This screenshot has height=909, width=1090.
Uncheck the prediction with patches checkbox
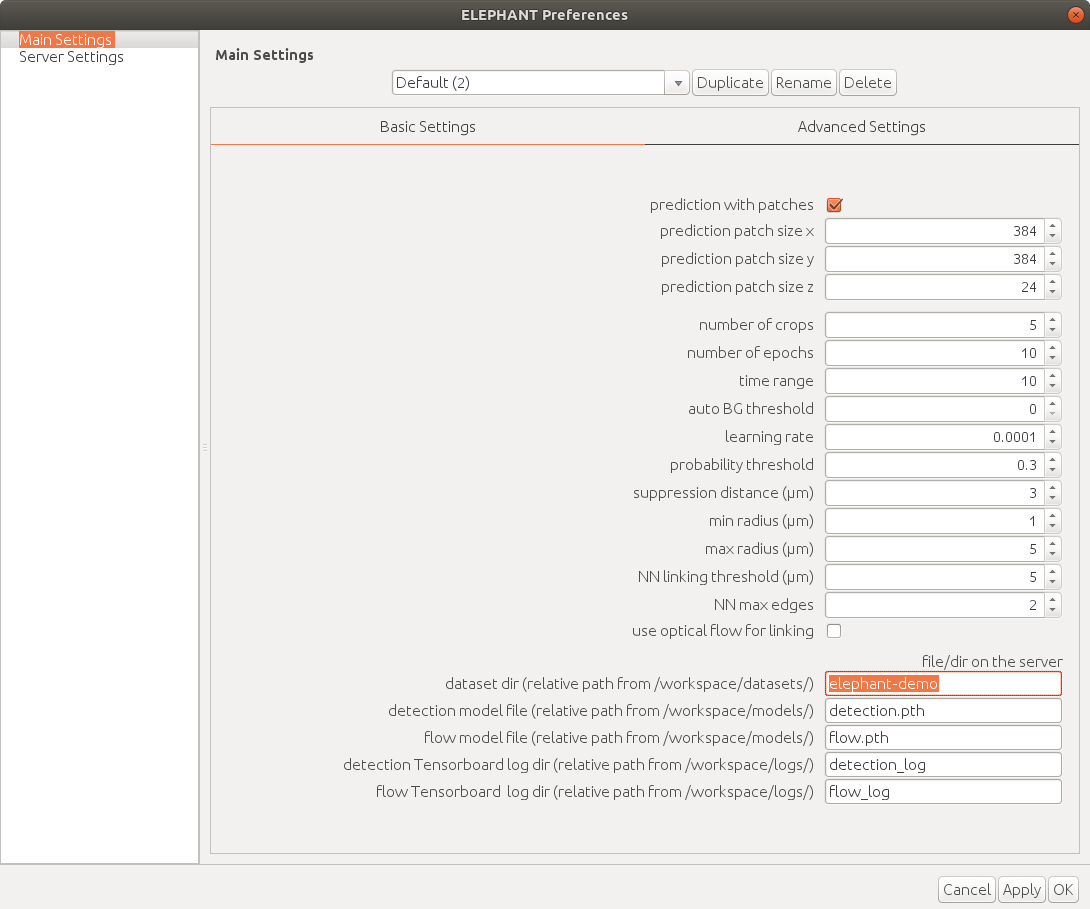(x=834, y=205)
